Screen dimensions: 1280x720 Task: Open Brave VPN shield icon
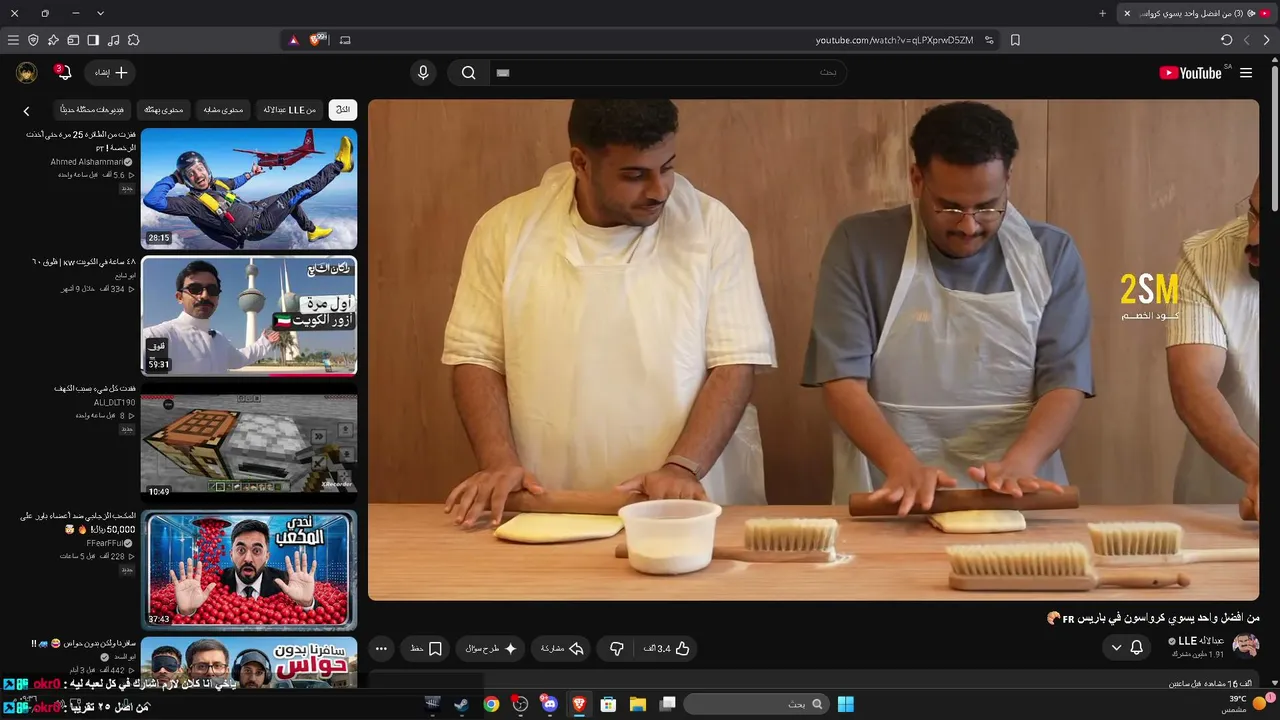tap(33, 40)
